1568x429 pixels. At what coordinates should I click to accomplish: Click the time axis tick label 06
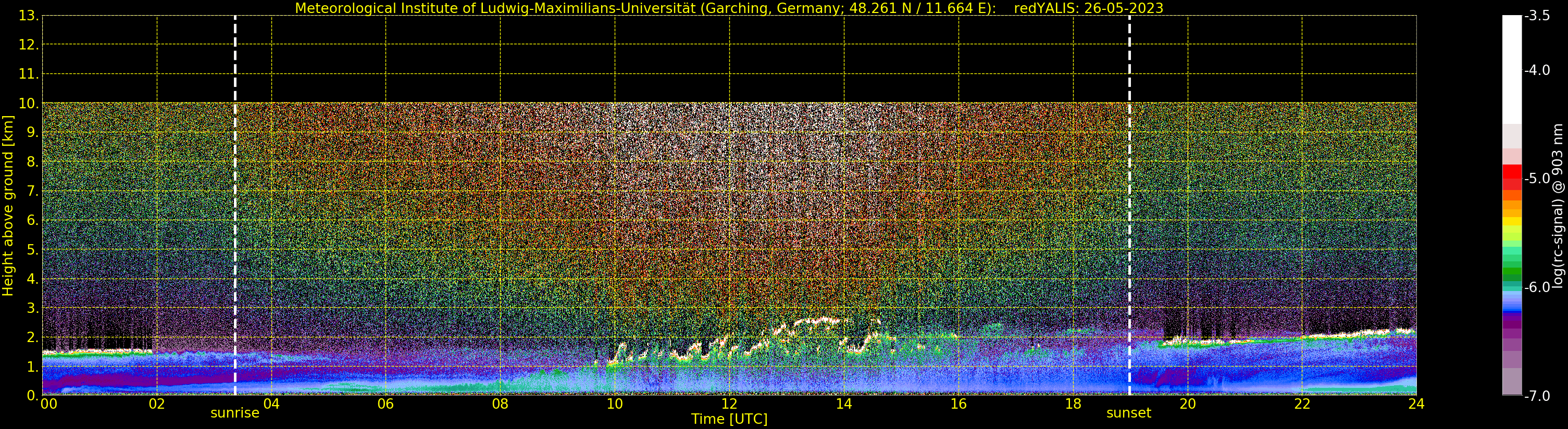click(x=386, y=404)
